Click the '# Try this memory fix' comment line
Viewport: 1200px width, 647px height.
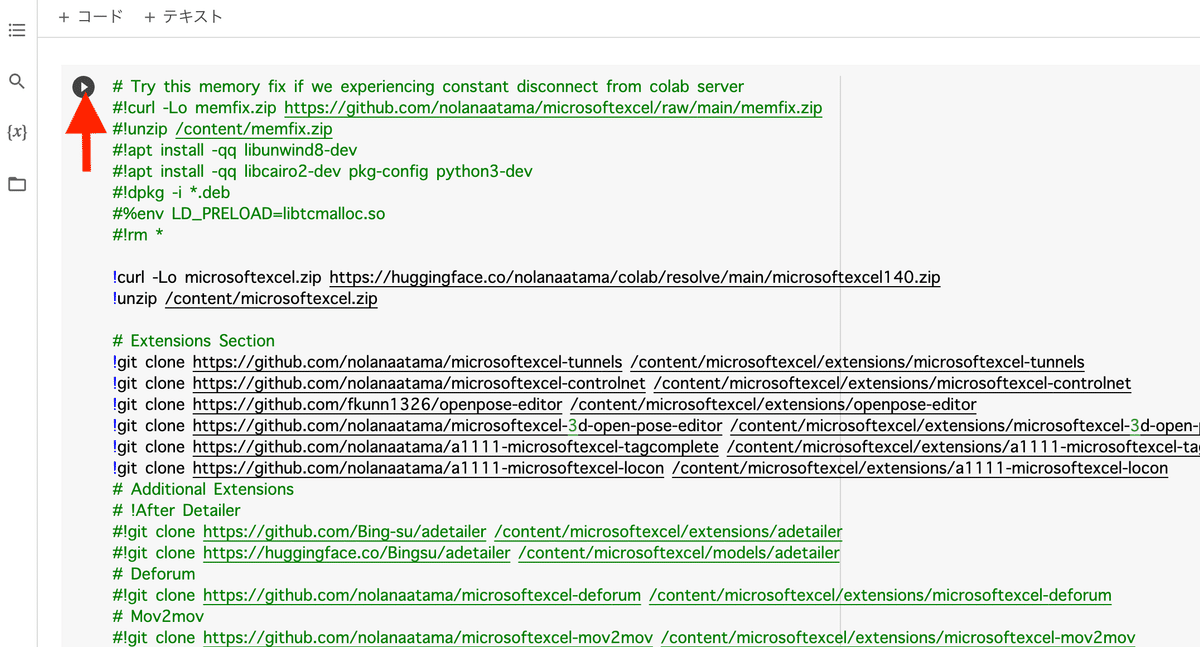click(x=428, y=87)
